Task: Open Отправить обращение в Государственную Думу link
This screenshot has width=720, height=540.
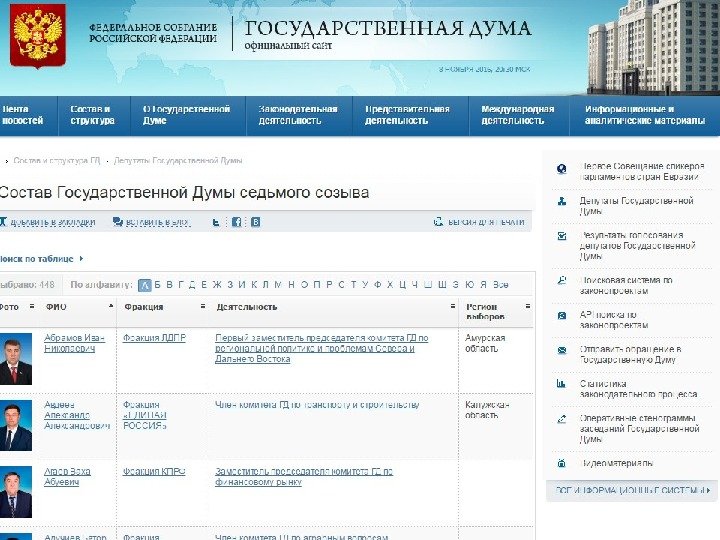Action: (630, 354)
